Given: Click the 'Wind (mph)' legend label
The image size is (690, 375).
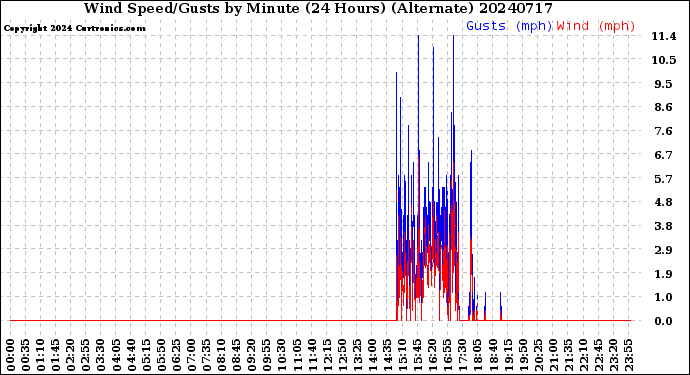Looking at the screenshot, I should pyautogui.click(x=596, y=26).
